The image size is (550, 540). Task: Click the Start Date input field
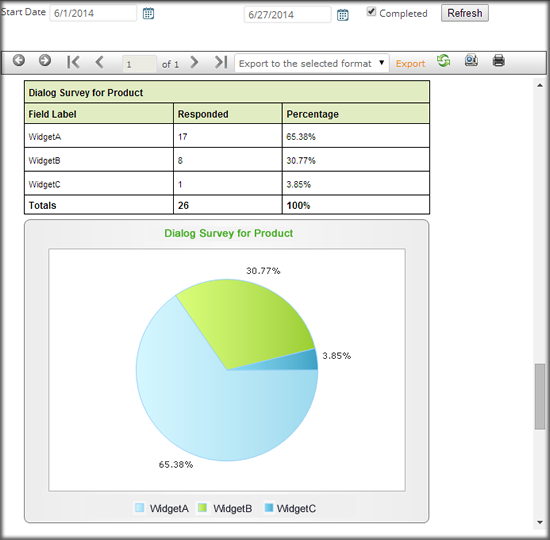point(93,13)
